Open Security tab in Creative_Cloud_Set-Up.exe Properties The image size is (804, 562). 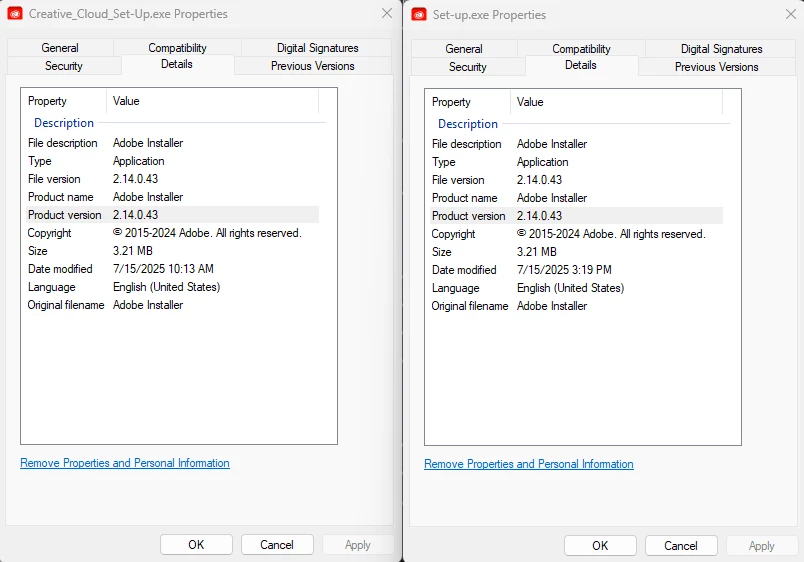pyautogui.click(x=64, y=66)
